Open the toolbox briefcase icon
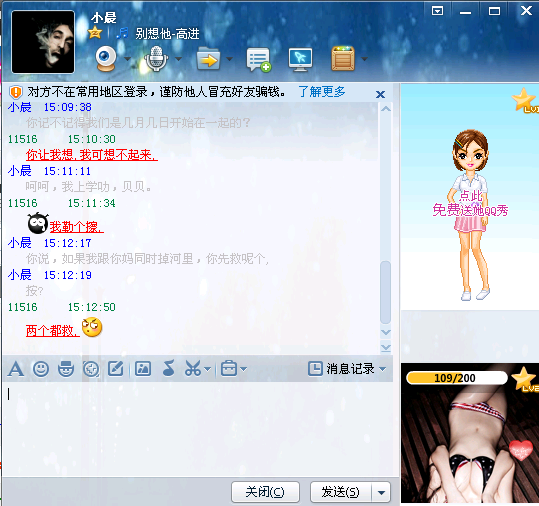Screen dimensions: 539x506 [229, 368]
